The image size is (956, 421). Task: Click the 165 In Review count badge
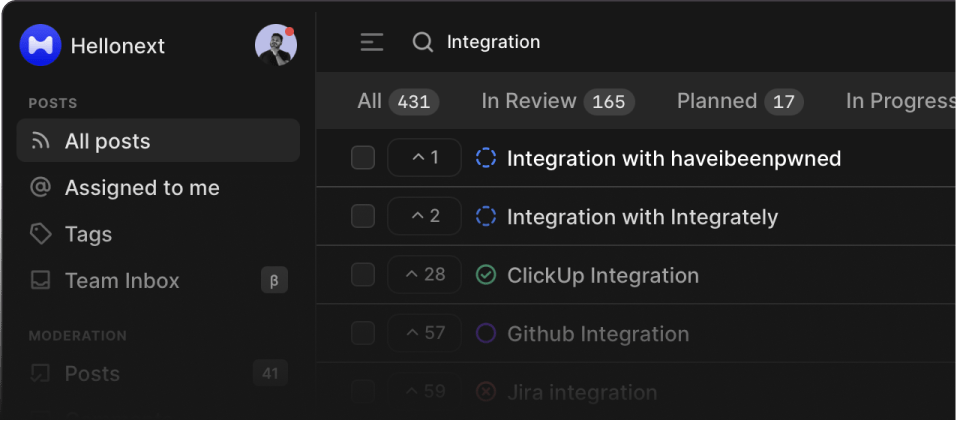point(609,102)
